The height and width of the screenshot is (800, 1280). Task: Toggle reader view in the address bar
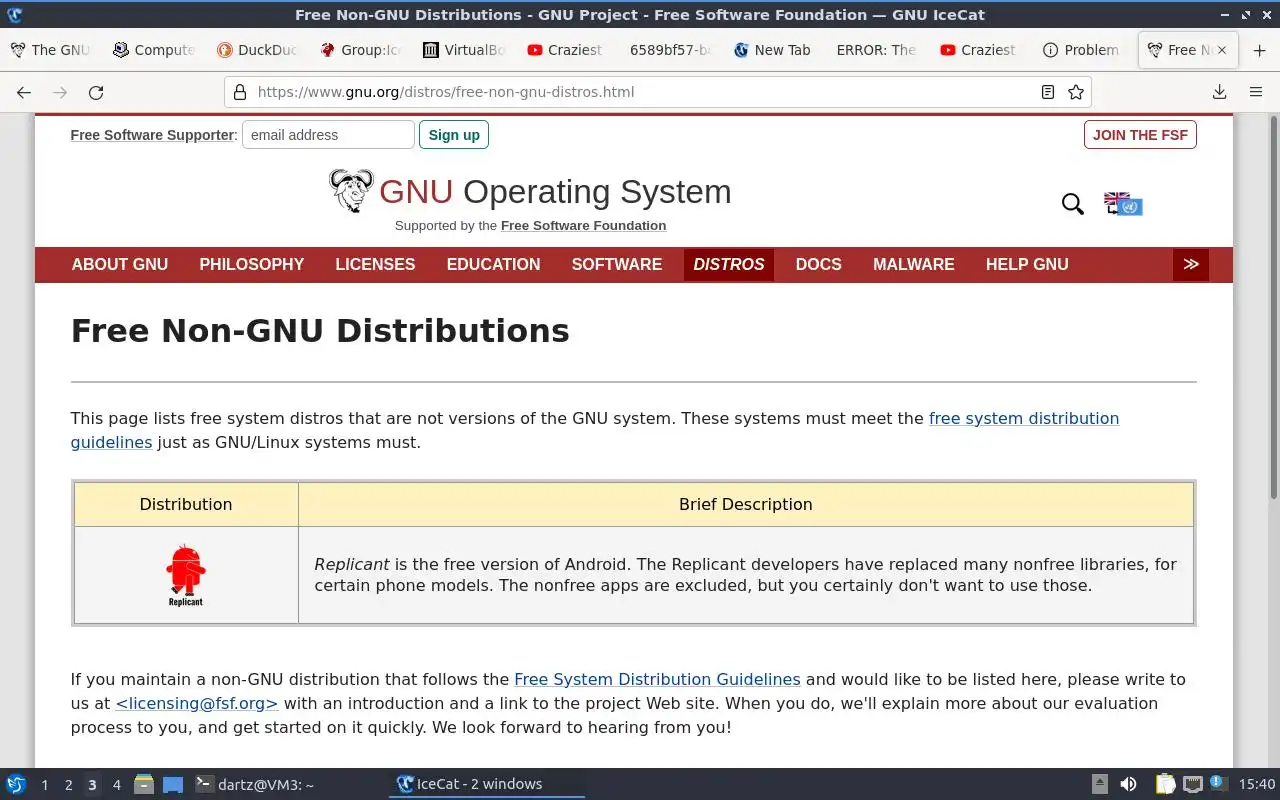click(x=1047, y=92)
